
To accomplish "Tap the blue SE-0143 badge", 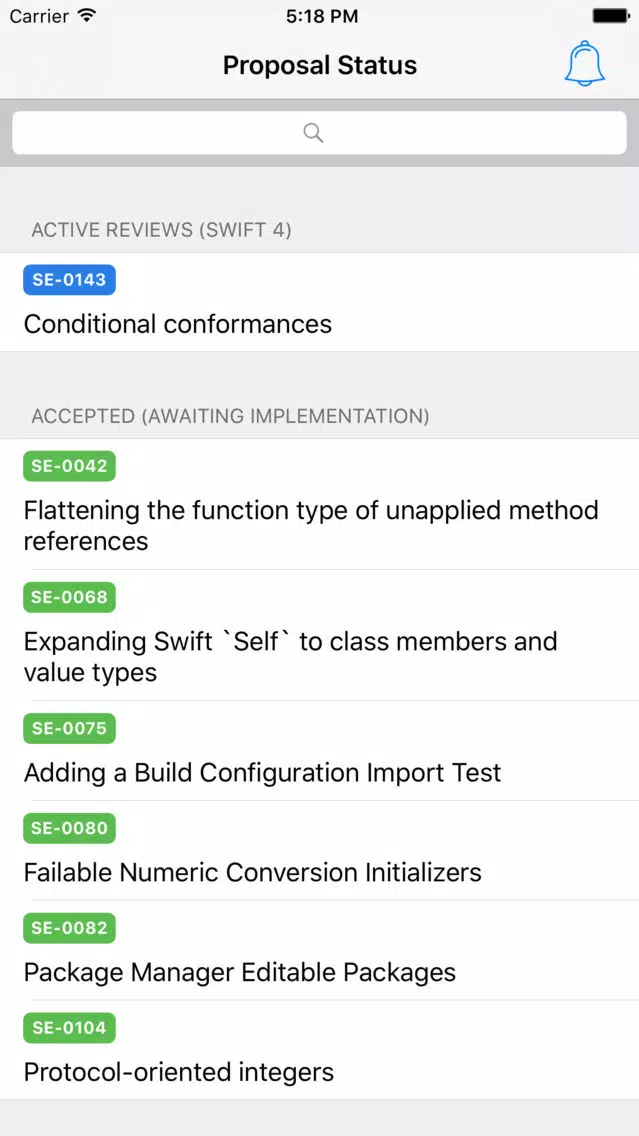I will (x=70, y=280).
